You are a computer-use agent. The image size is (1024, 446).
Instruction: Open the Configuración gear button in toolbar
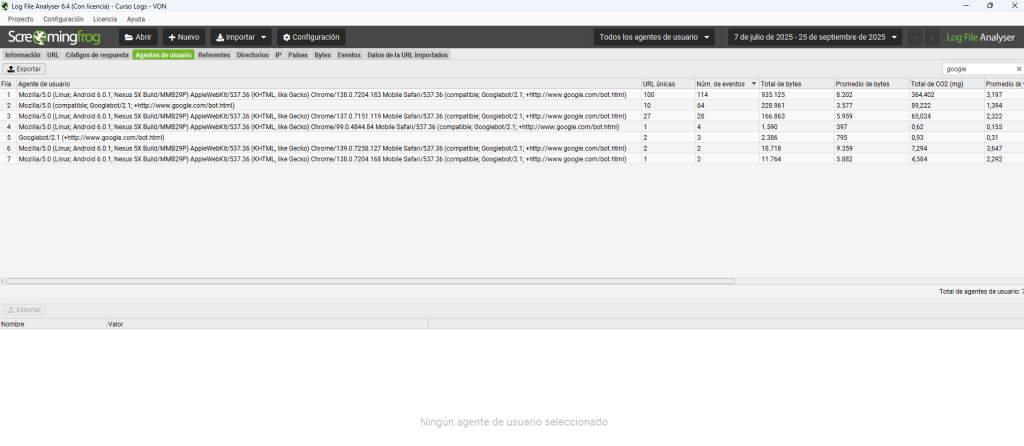(x=310, y=37)
